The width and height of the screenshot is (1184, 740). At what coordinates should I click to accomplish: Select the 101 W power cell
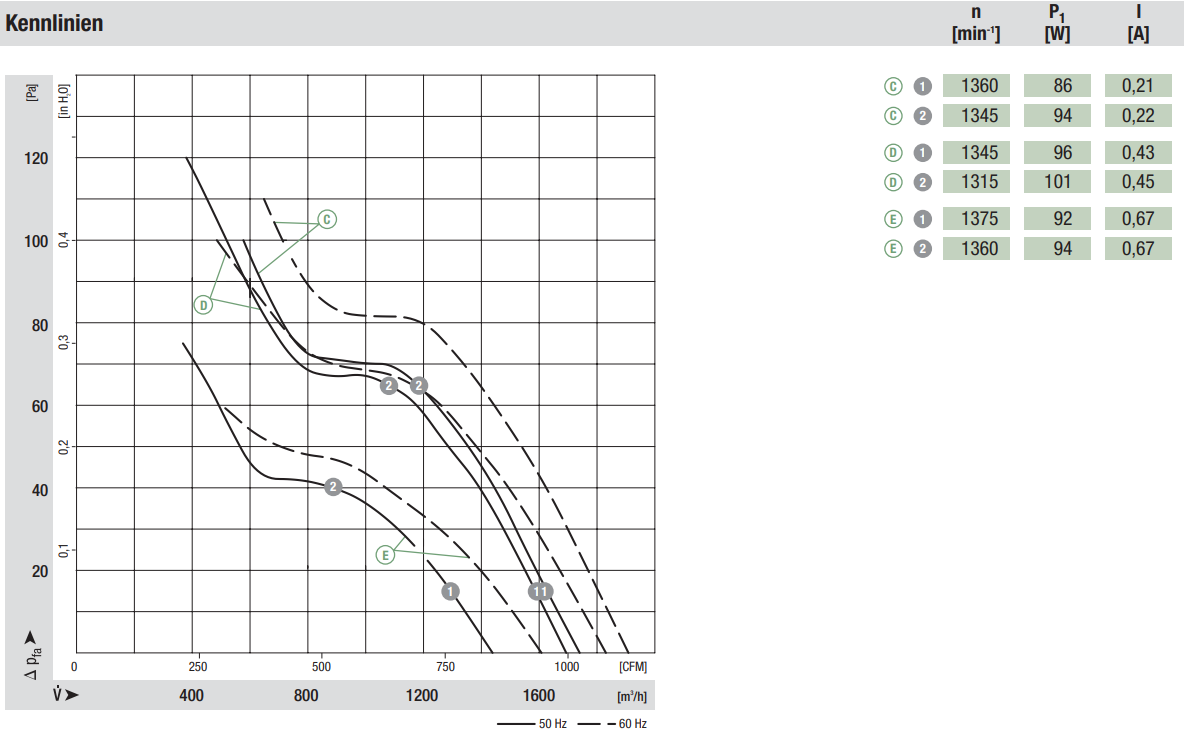click(x=1057, y=181)
